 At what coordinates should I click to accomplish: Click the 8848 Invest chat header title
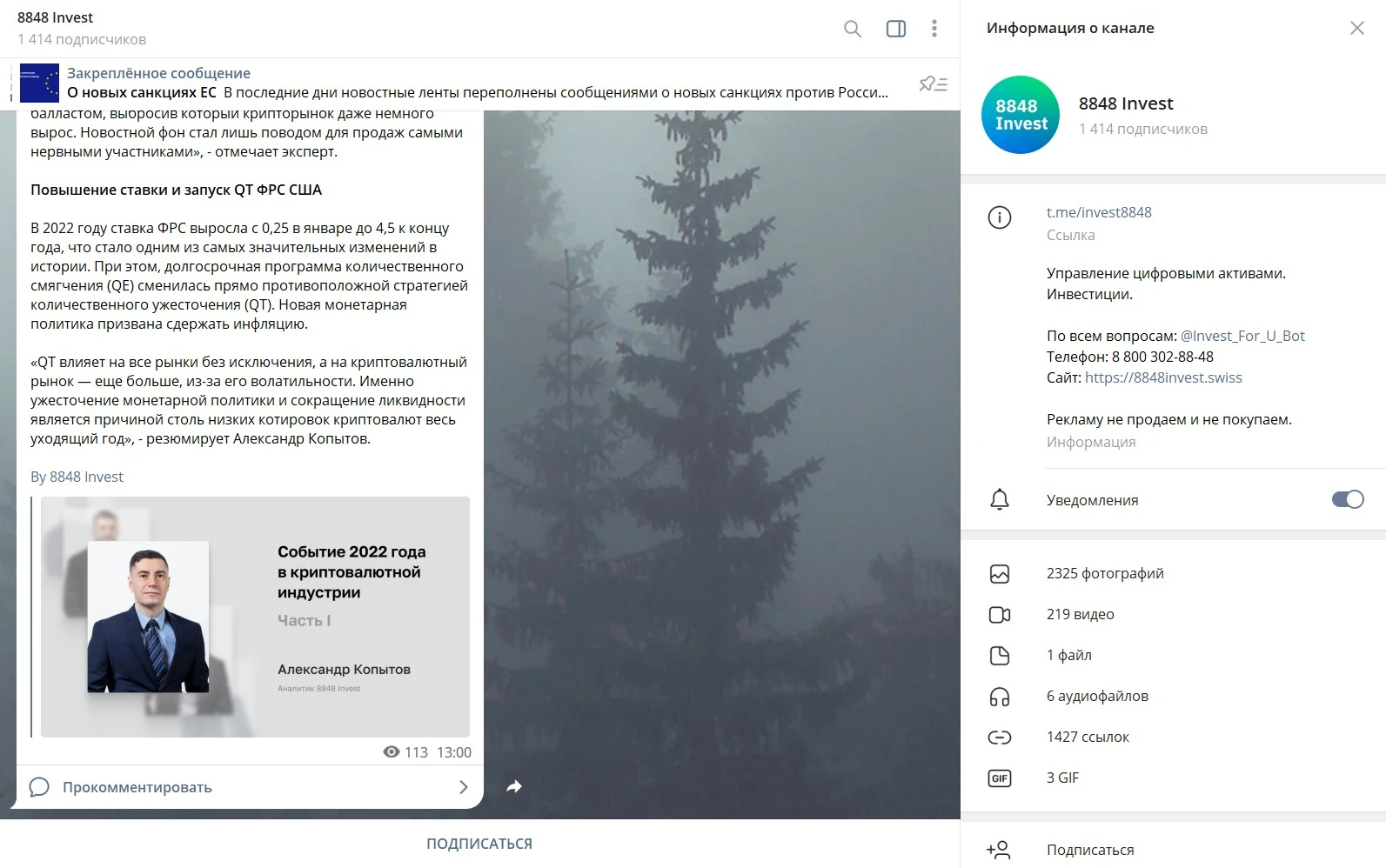(55, 17)
